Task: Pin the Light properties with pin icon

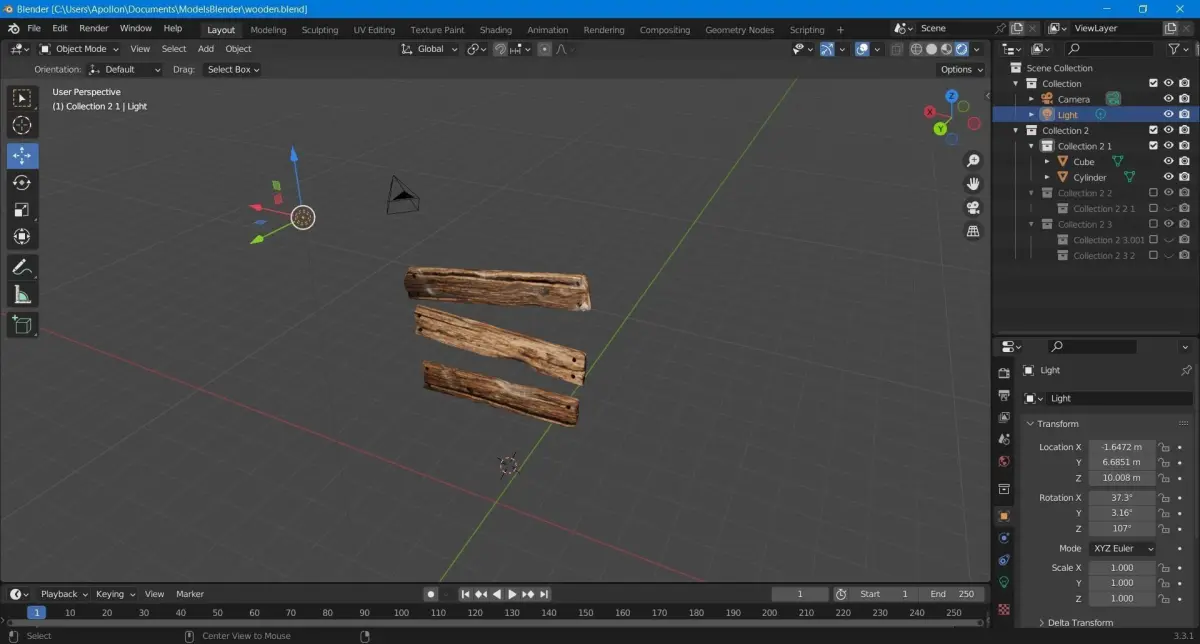Action: click(x=1186, y=370)
